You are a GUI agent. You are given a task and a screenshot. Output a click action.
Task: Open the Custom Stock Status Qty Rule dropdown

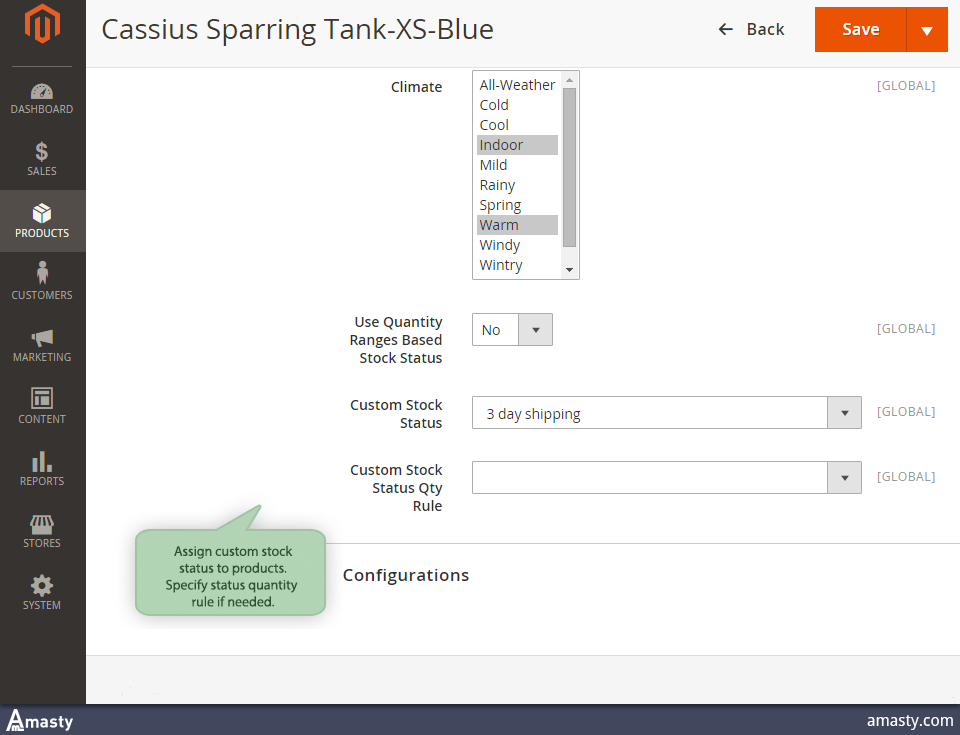pos(666,477)
